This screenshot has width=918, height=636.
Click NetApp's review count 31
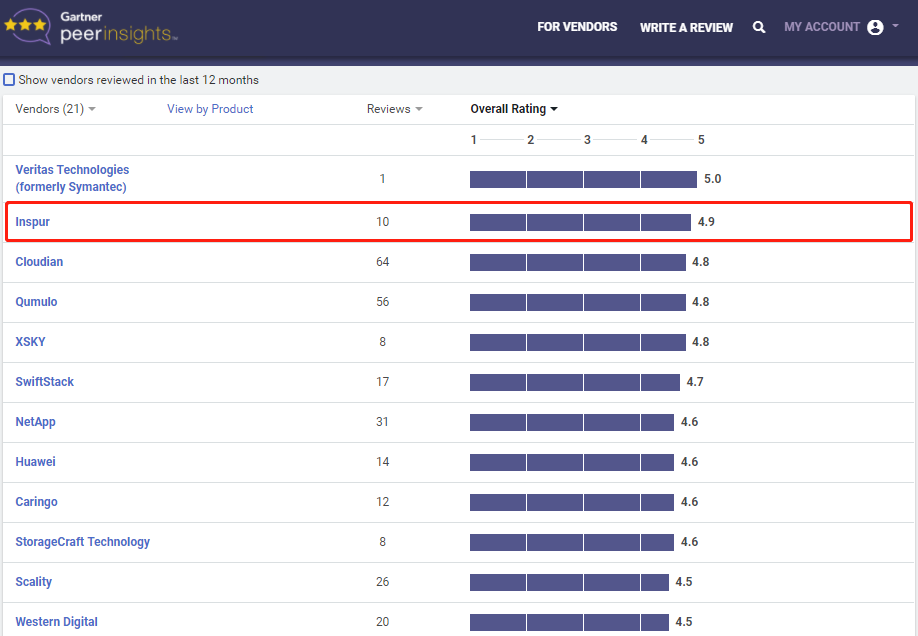coord(382,422)
